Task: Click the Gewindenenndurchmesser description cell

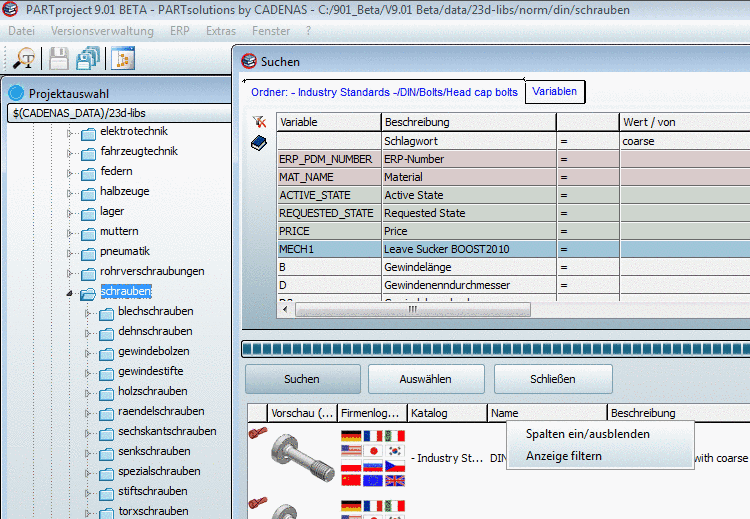Action: [469, 285]
